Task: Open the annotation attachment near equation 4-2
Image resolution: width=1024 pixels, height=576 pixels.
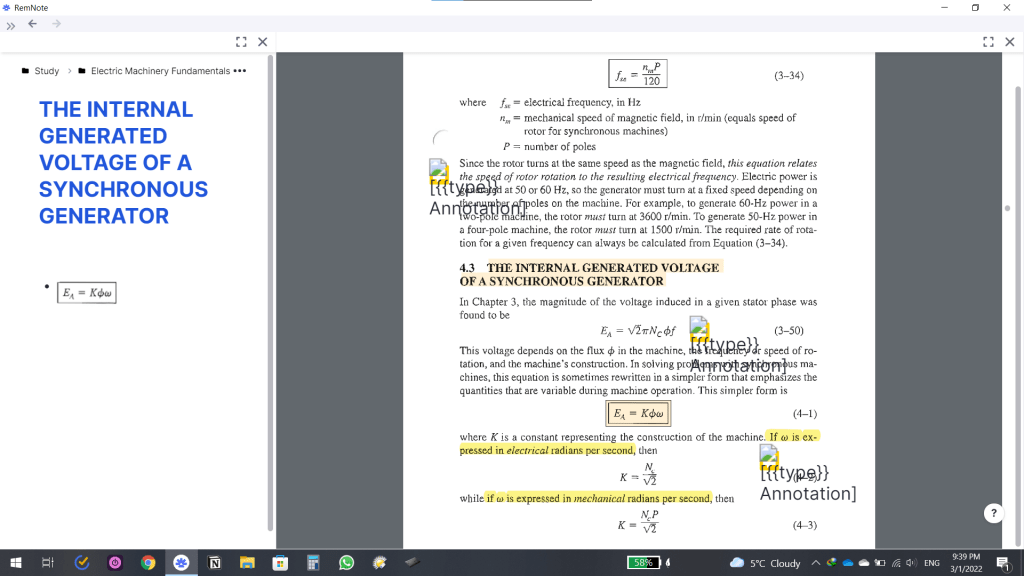Action: pyautogui.click(x=769, y=456)
